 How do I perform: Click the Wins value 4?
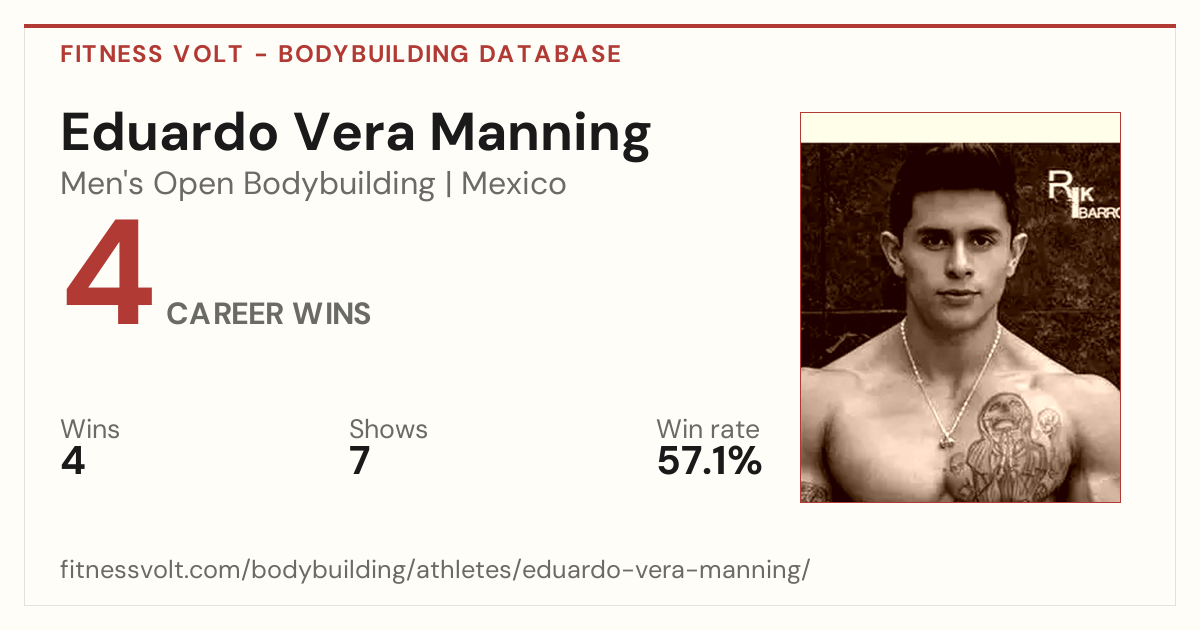tap(73, 461)
